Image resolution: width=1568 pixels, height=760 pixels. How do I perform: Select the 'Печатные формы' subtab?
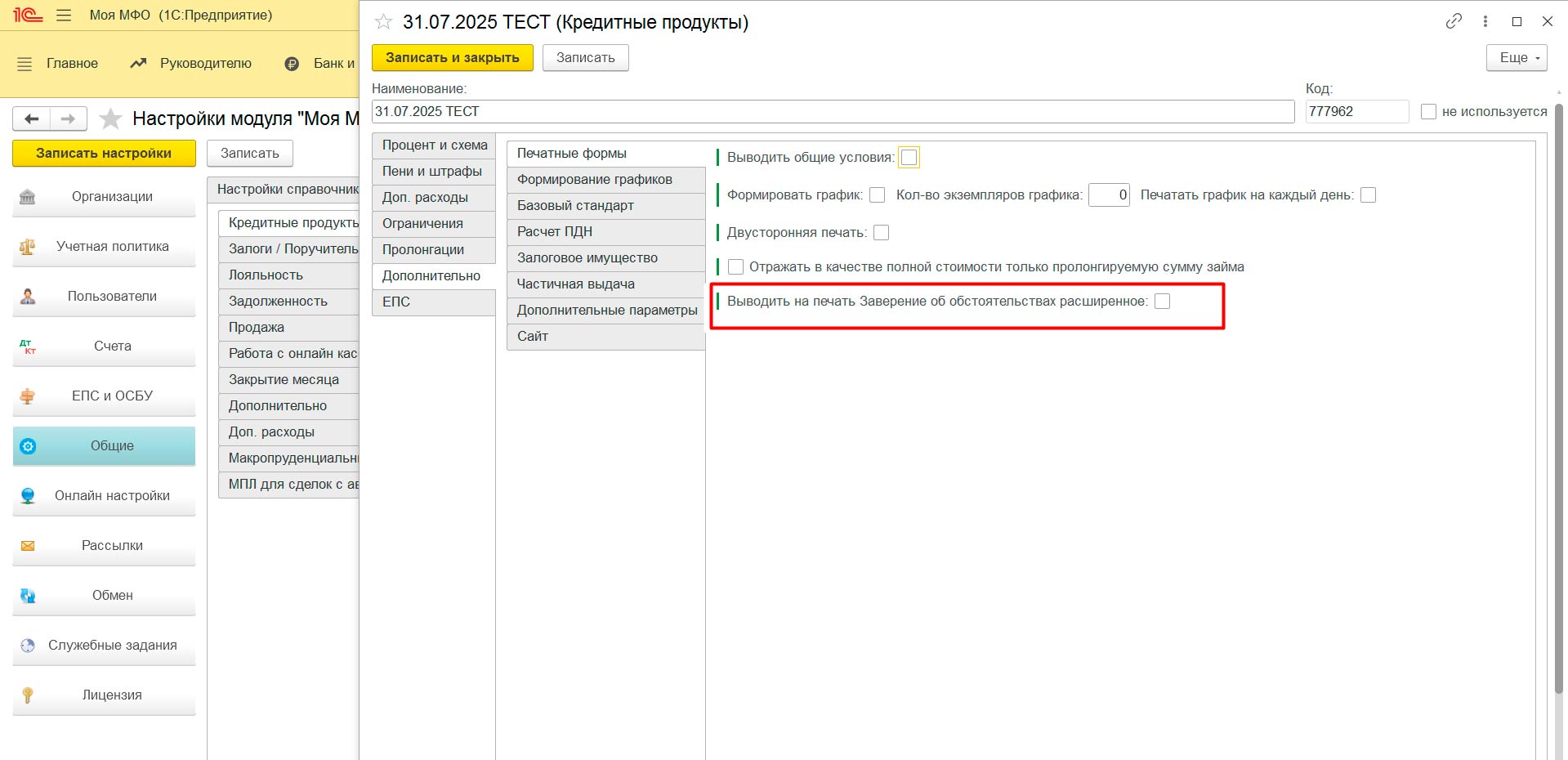tap(606, 154)
